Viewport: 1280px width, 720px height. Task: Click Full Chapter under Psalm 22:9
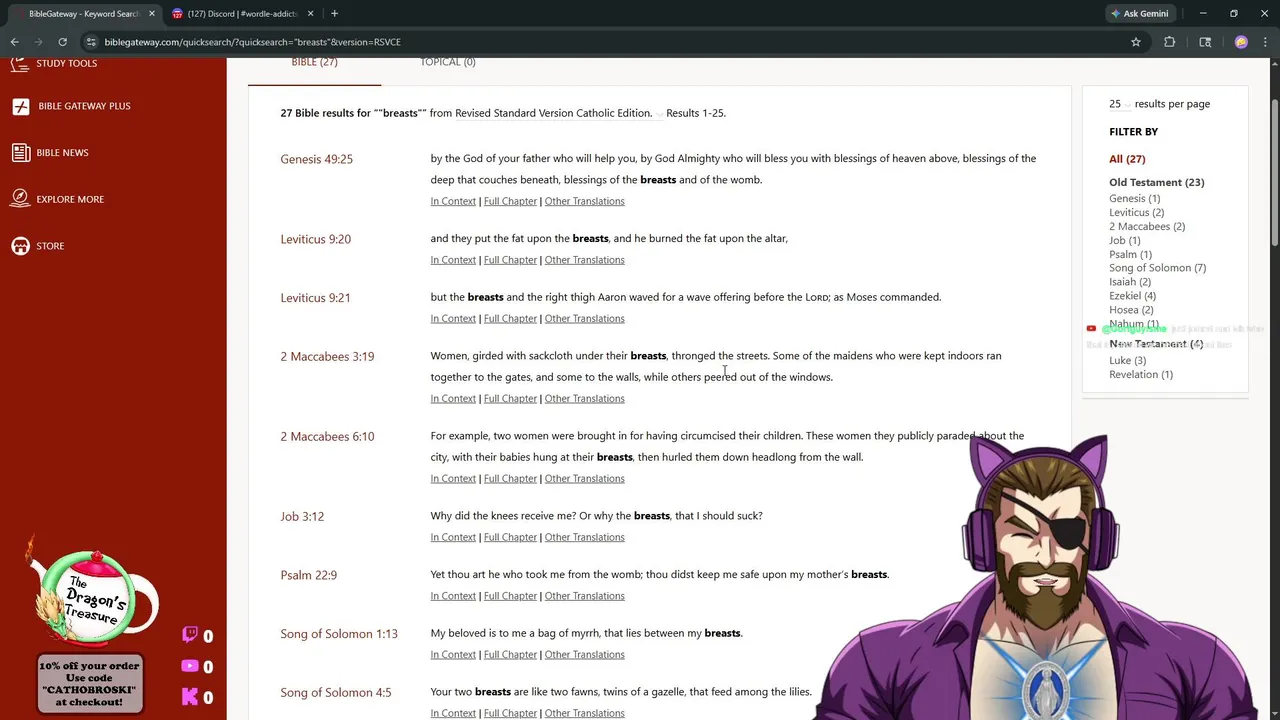tap(510, 596)
